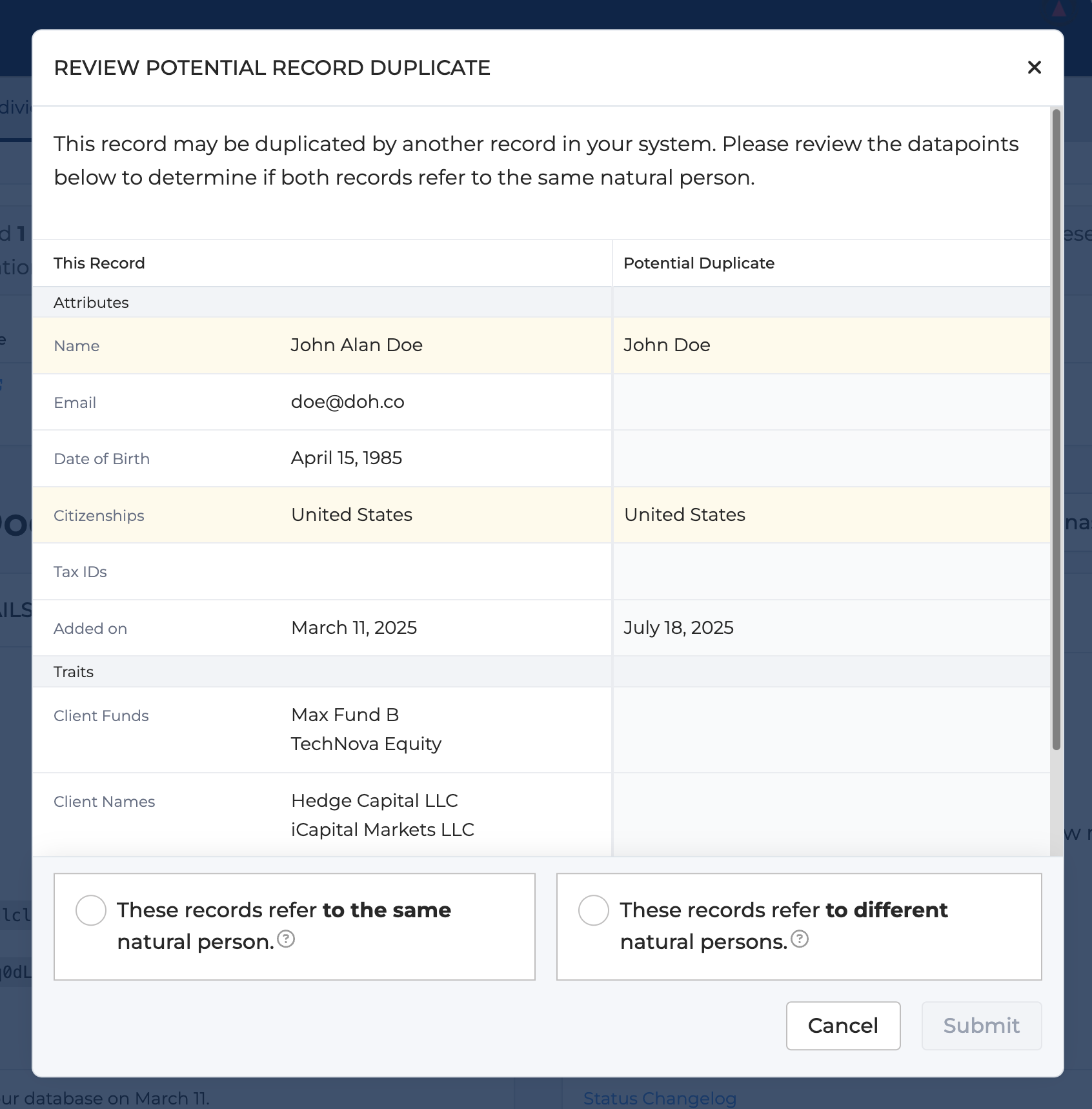Click the 'This Record' column header

pyautogui.click(x=99, y=263)
